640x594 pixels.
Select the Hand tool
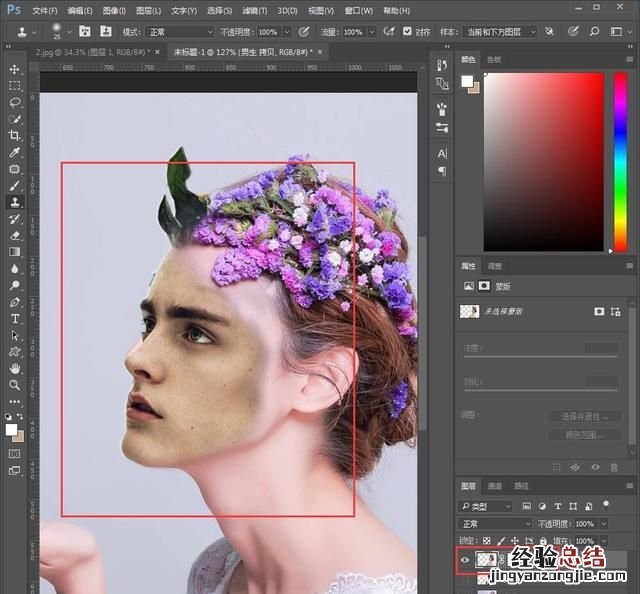pyautogui.click(x=15, y=367)
